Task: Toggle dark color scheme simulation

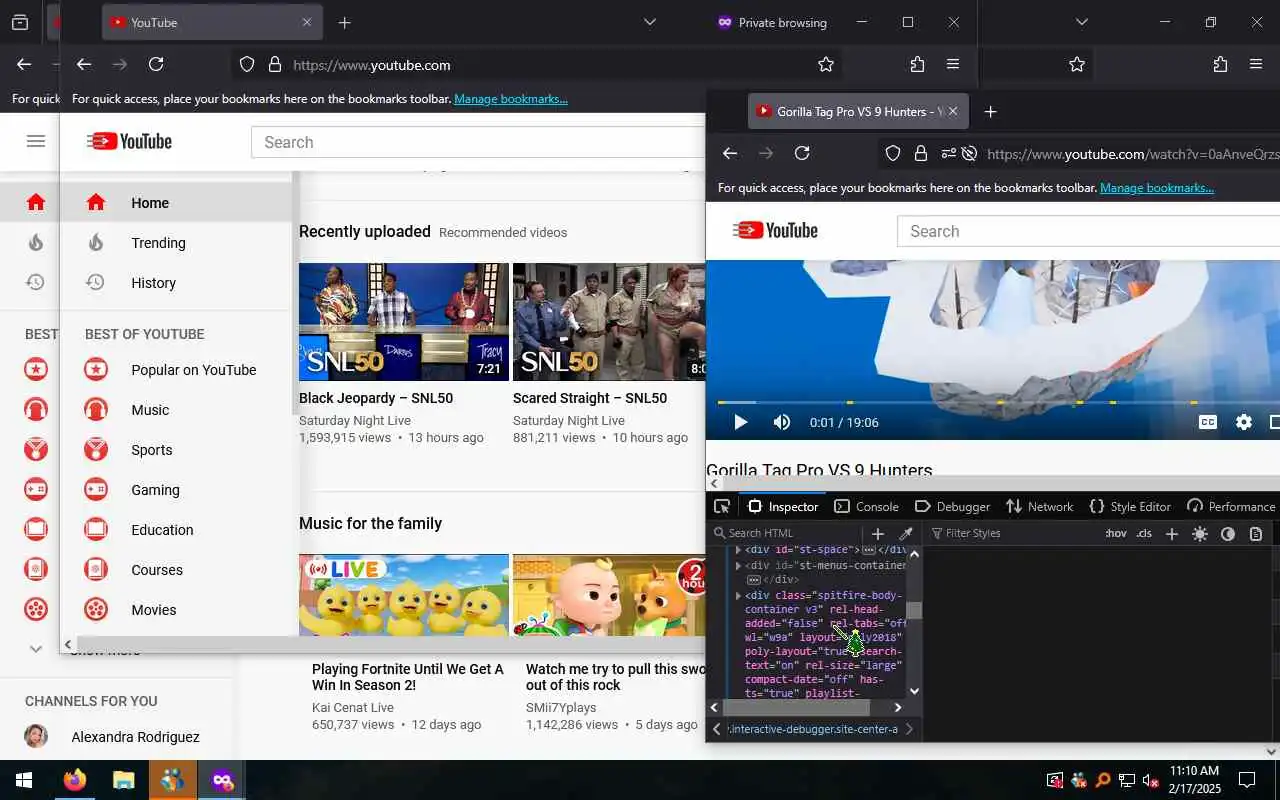Action: click(x=1228, y=534)
